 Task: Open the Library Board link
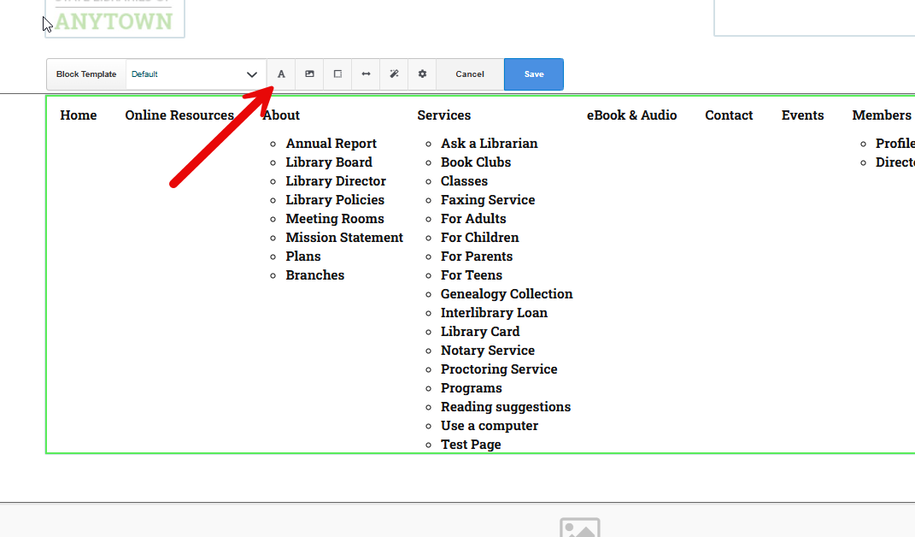point(329,162)
